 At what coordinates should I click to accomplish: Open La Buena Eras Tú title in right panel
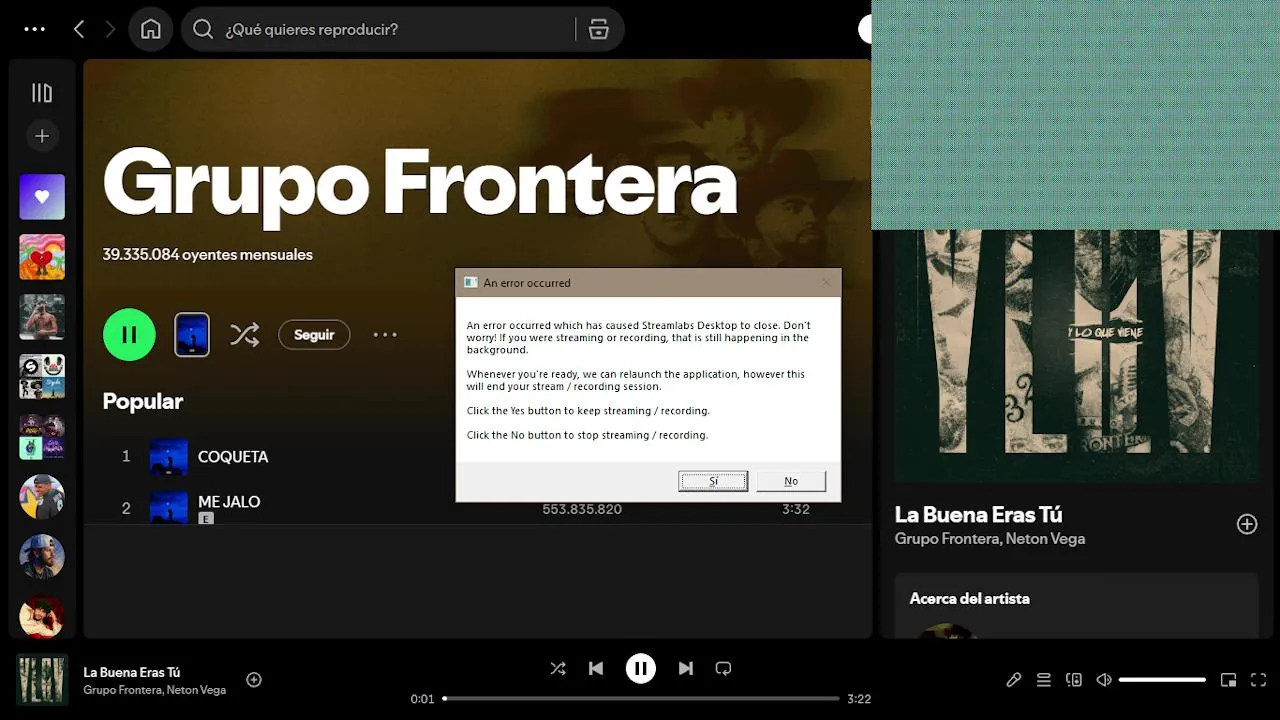(978, 514)
